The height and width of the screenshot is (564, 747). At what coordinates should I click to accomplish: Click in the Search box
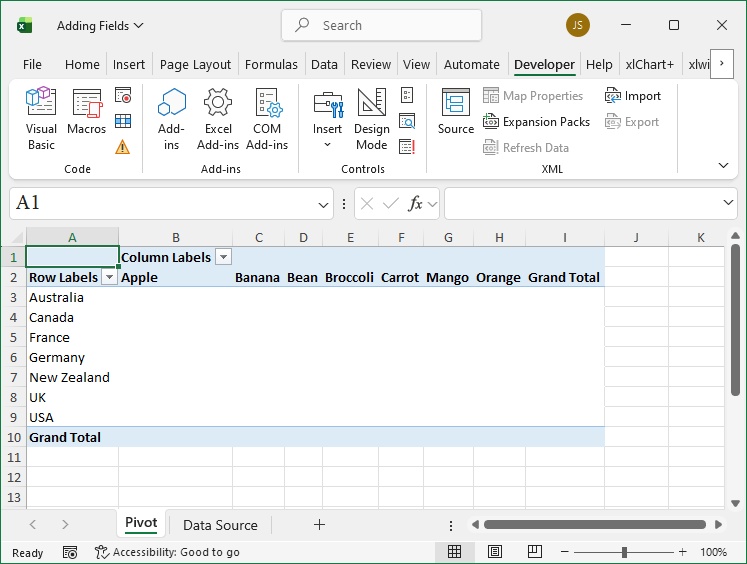click(x=382, y=25)
